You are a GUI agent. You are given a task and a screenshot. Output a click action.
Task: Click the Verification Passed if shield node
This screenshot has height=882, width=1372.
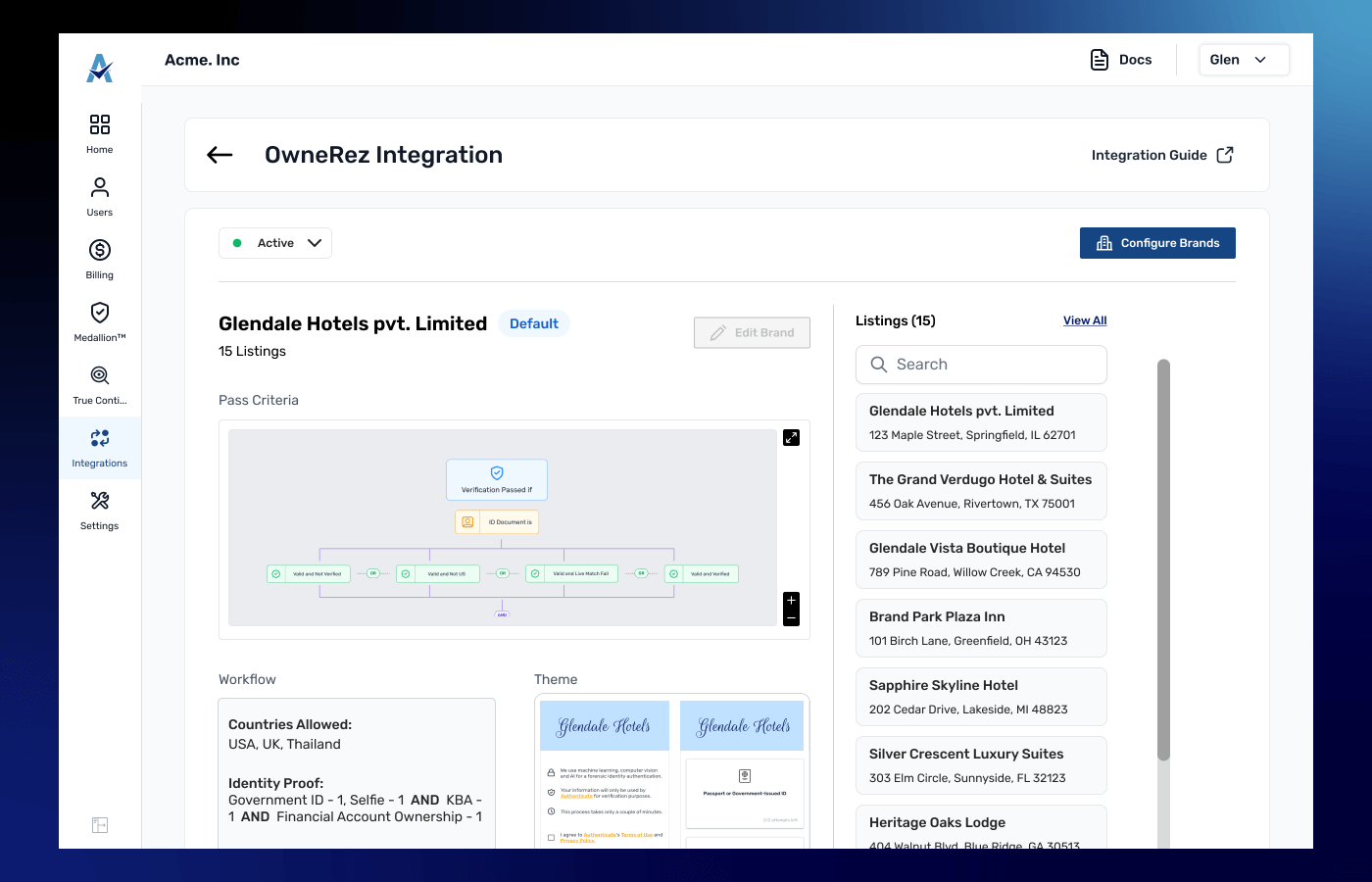[x=497, y=479]
